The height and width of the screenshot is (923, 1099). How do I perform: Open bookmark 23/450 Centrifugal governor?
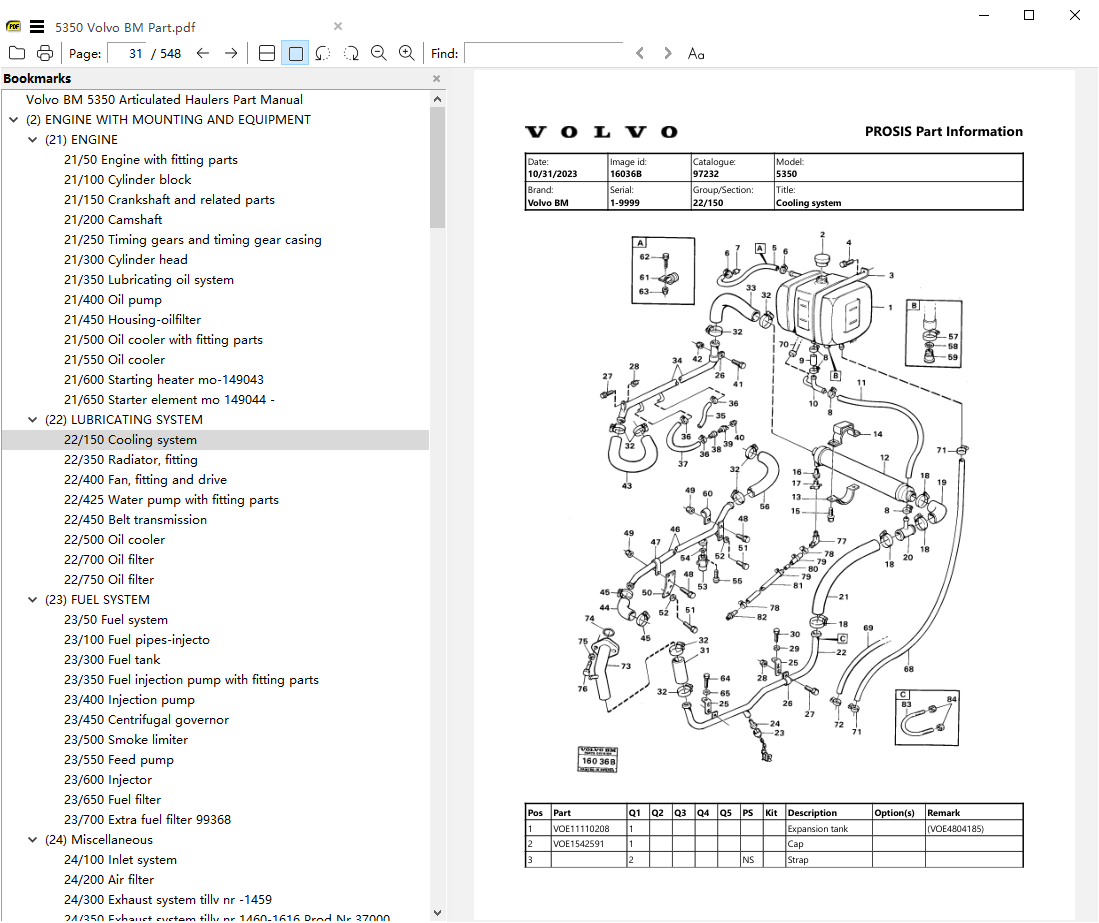click(146, 720)
